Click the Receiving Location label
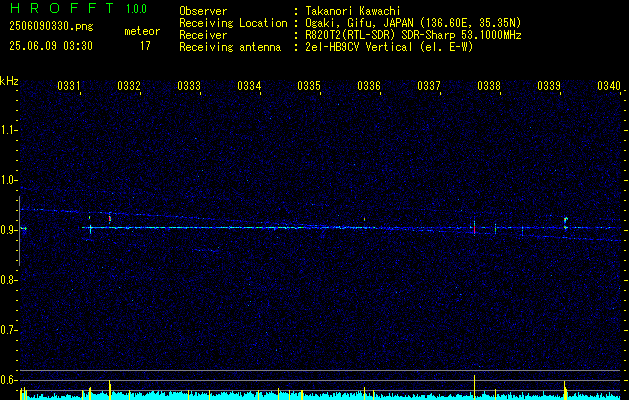Image resolution: width=629 pixels, height=400 pixels. click(x=233, y=23)
